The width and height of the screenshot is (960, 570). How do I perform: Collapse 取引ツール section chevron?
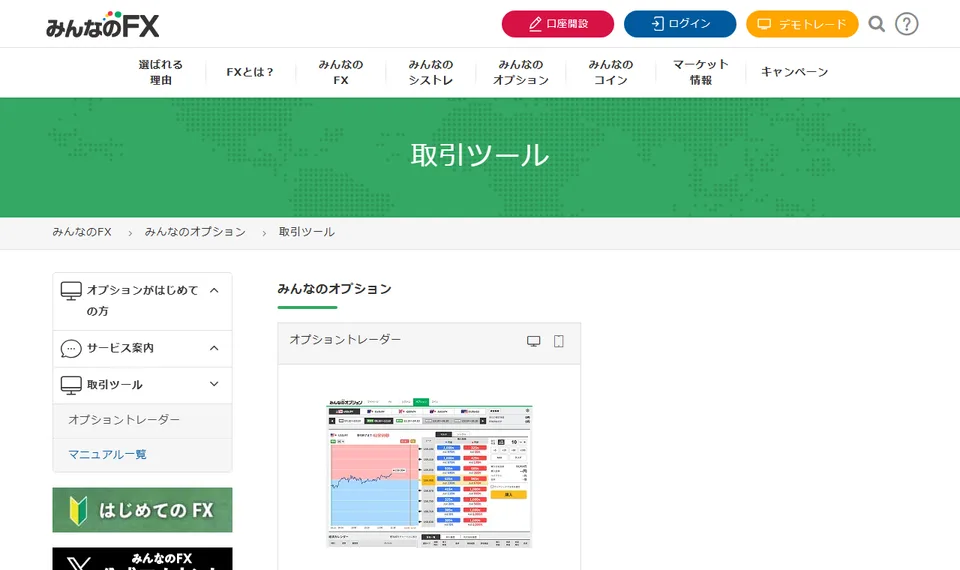click(x=214, y=384)
